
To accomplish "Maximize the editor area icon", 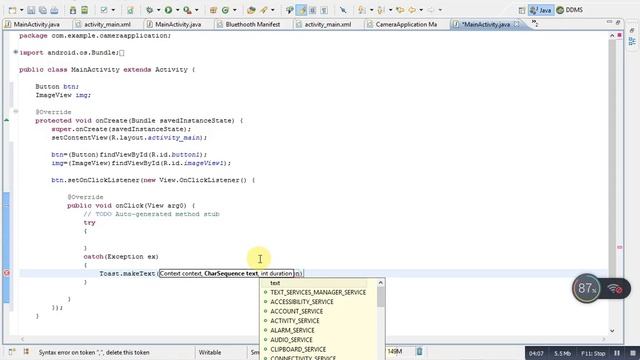I will click(x=618, y=22).
